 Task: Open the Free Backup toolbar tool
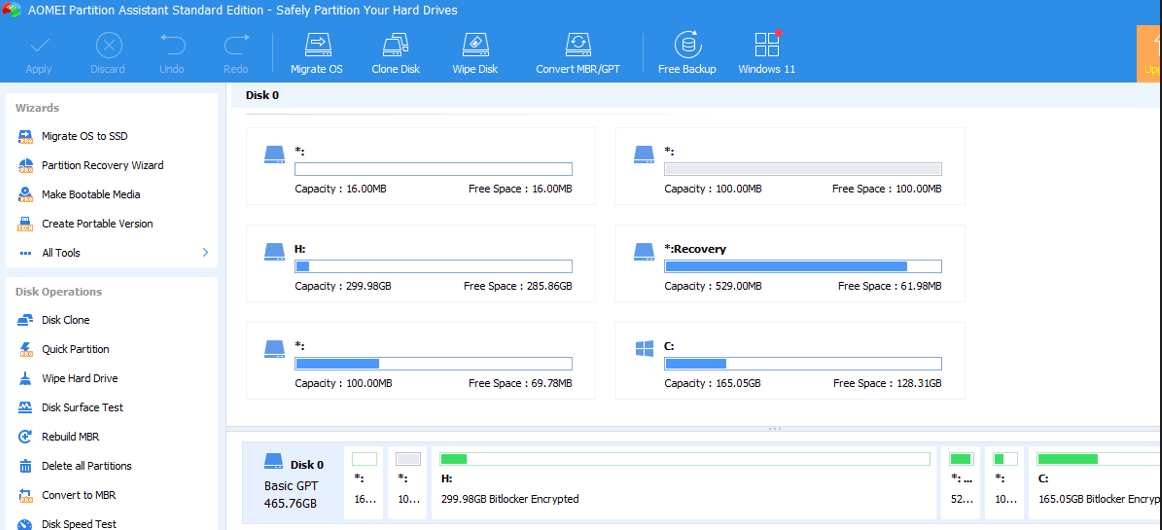[x=688, y=53]
